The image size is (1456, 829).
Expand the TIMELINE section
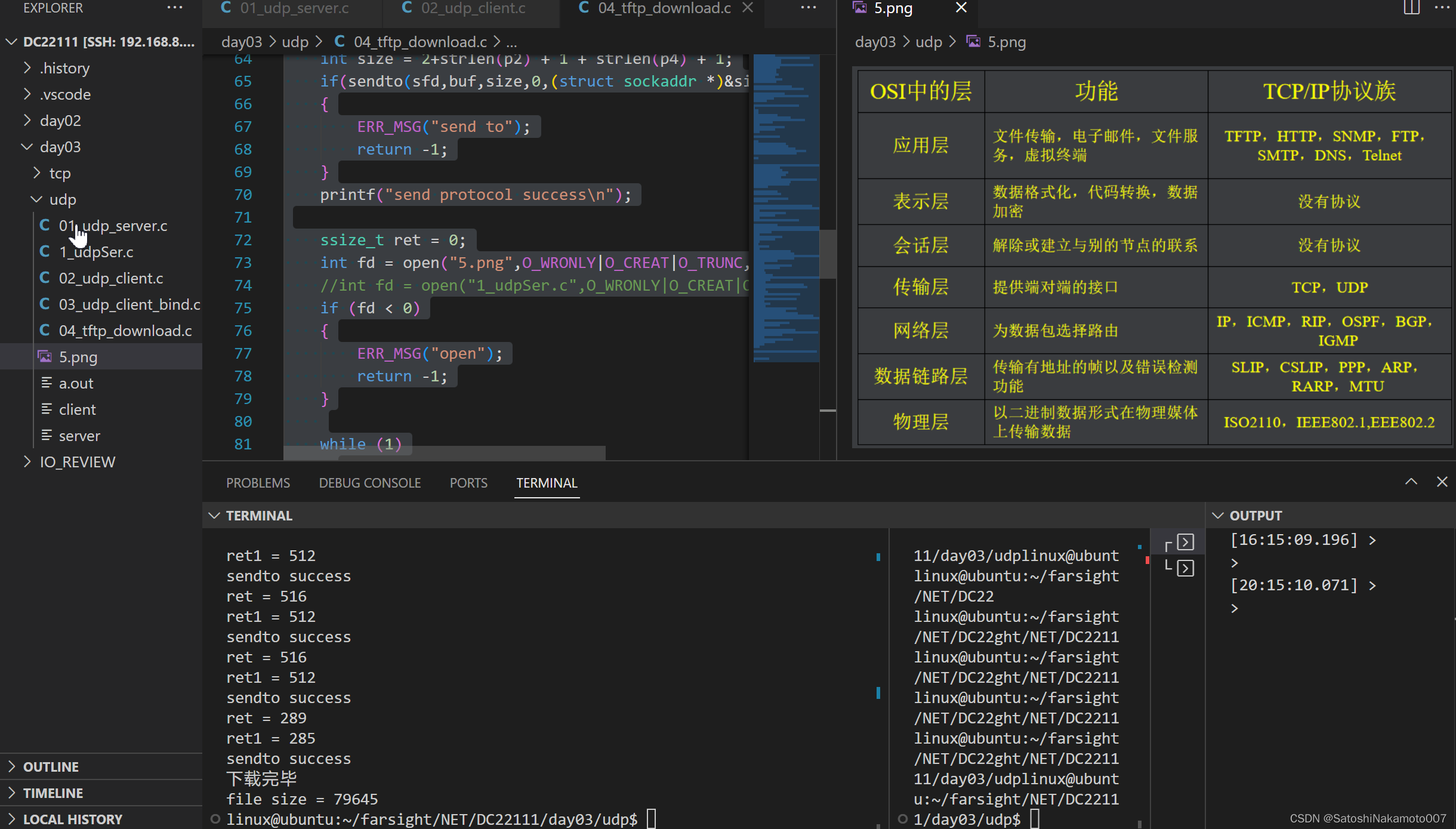tap(11, 793)
